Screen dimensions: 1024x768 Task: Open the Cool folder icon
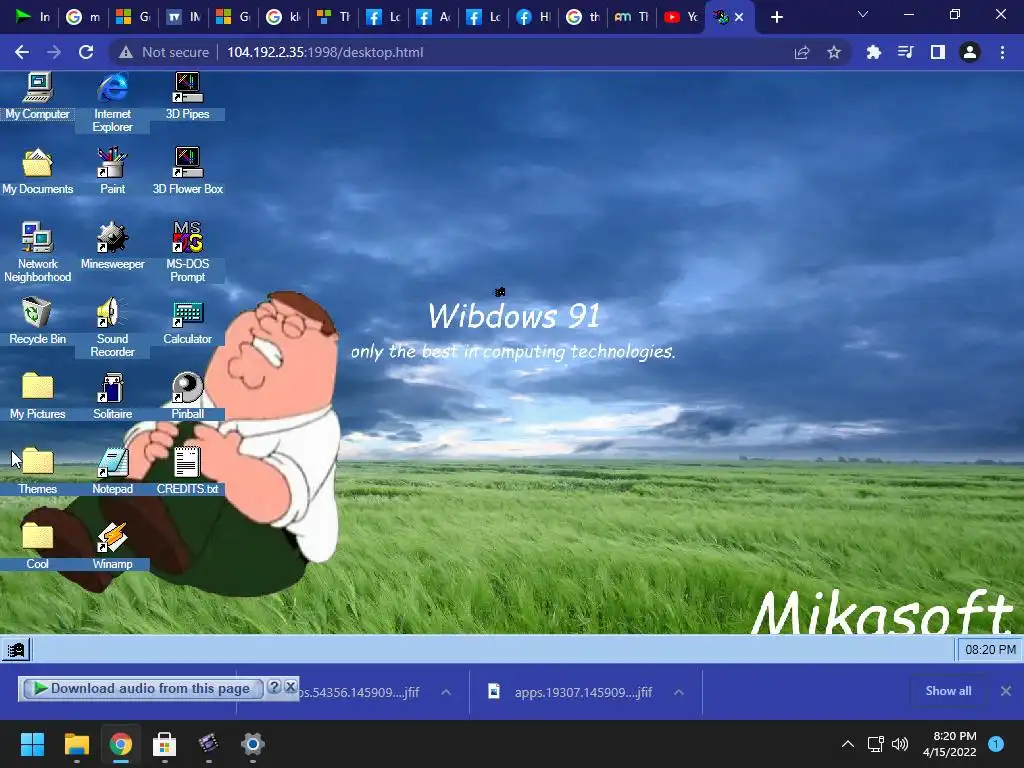(37, 546)
